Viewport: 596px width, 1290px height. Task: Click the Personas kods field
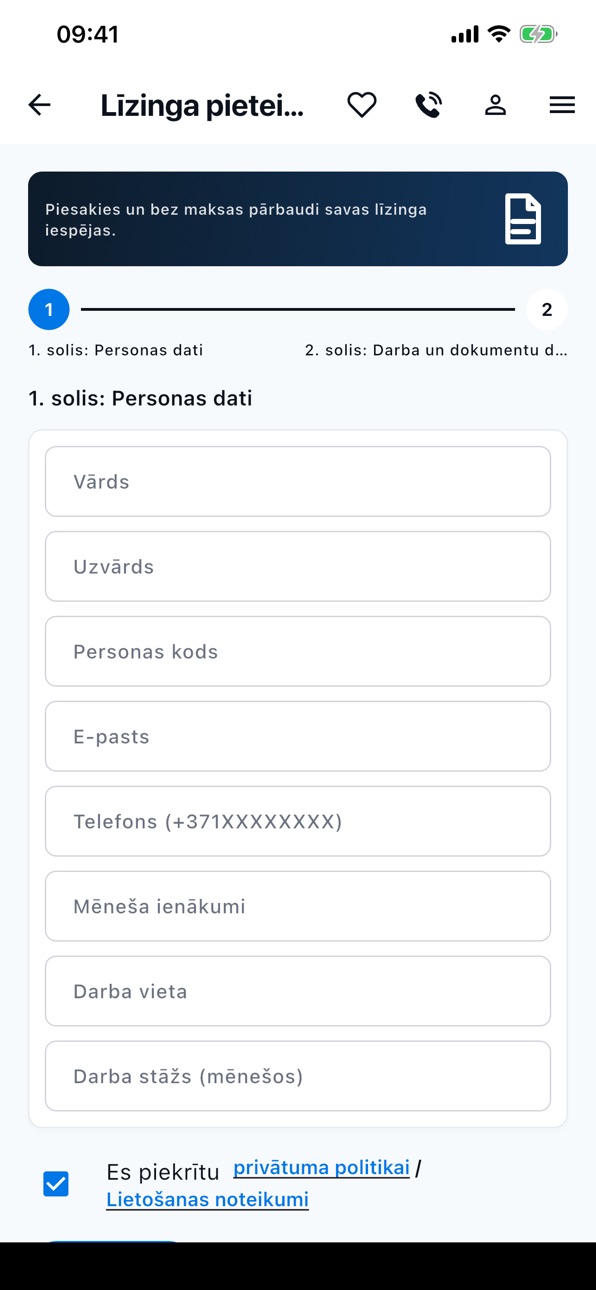(298, 651)
